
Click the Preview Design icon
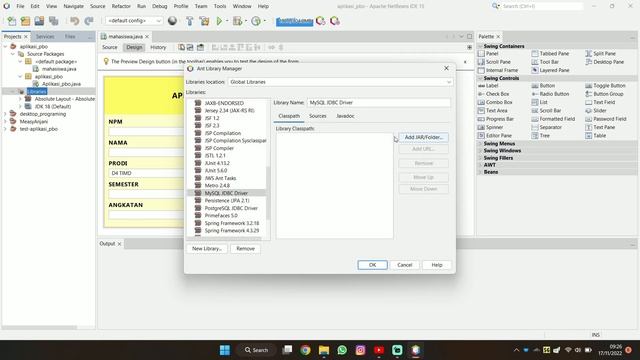(x=200, y=47)
